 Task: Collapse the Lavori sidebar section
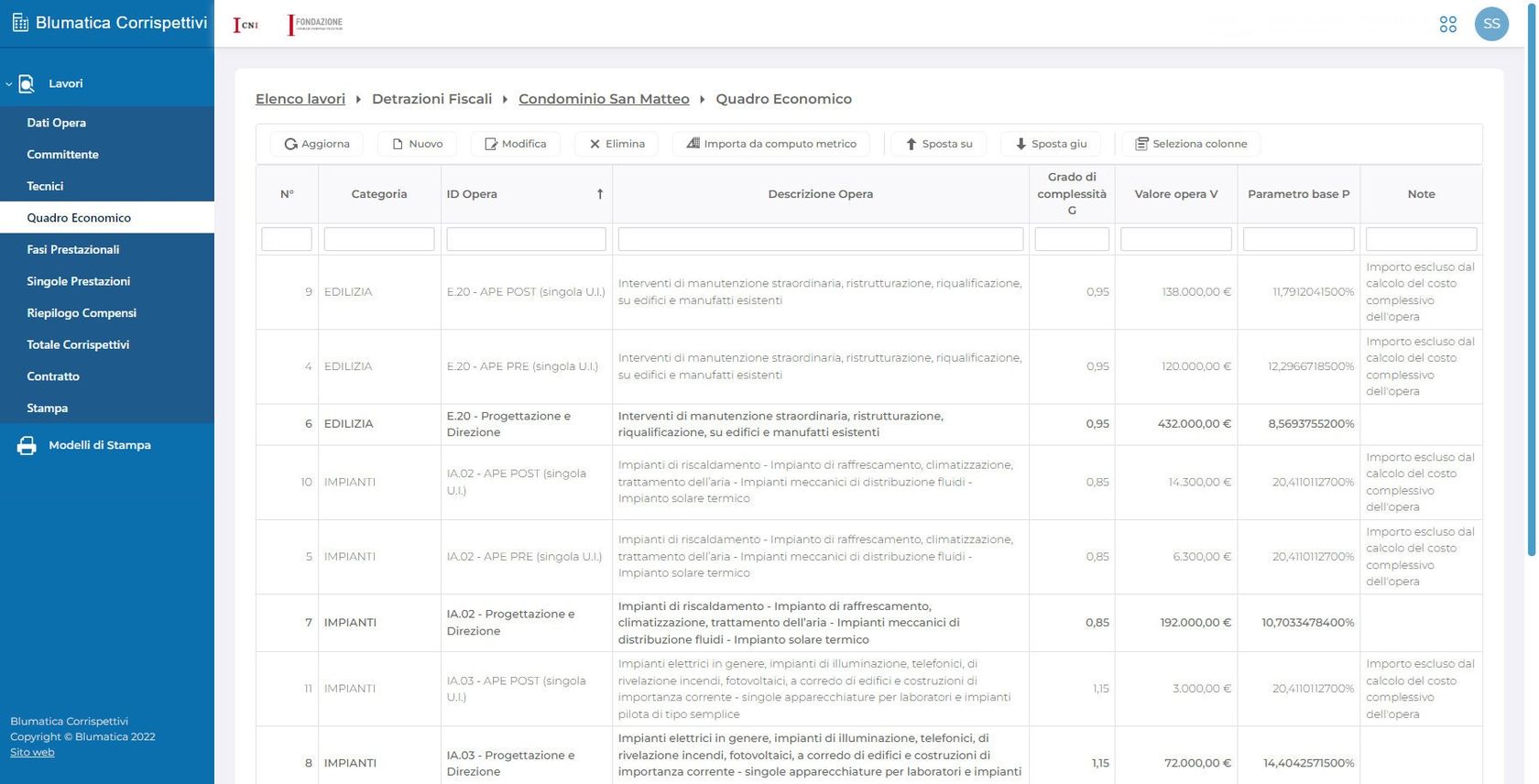pos(9,84)
